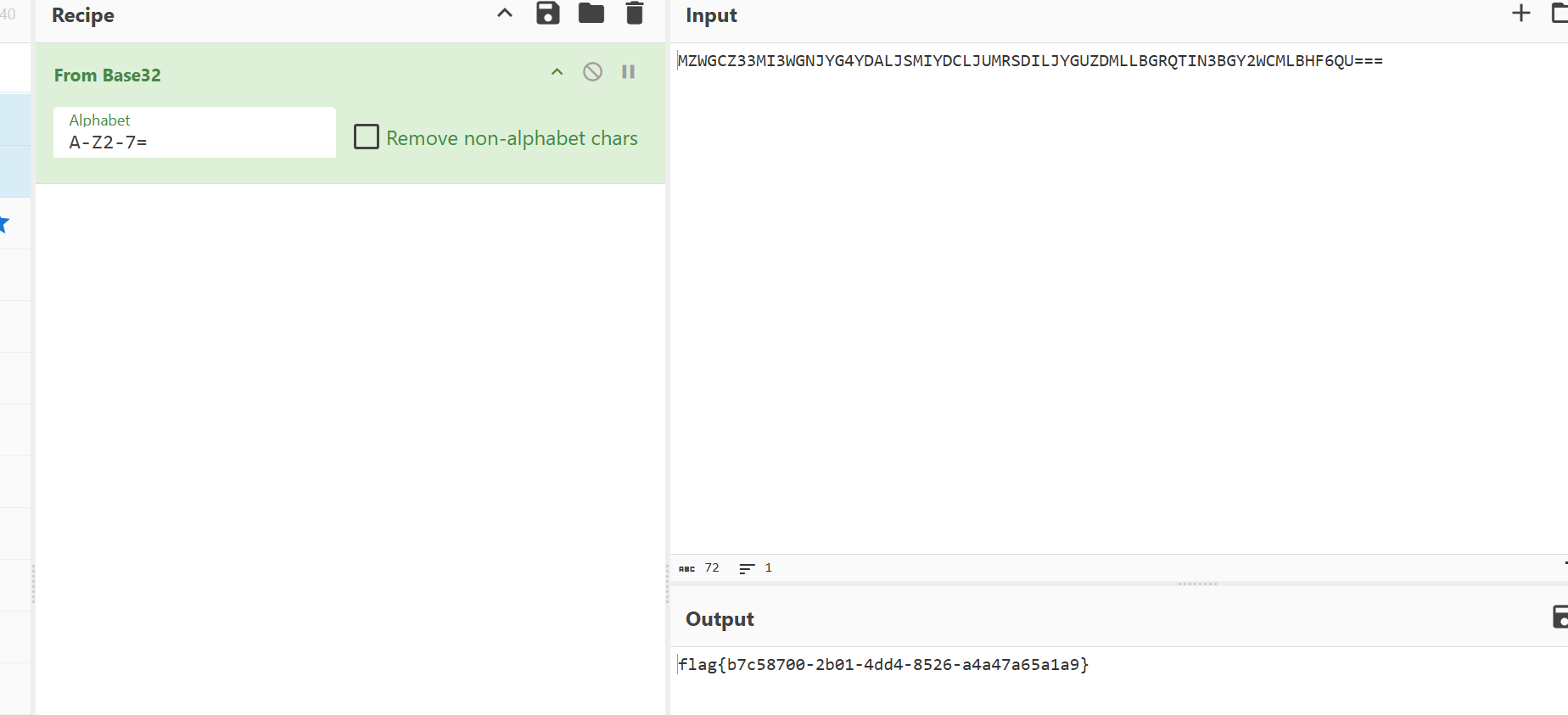The height and width of the screenshot is (715, 1568).
Task: Click inside the Base32 input text
Action: [1030, 61]
